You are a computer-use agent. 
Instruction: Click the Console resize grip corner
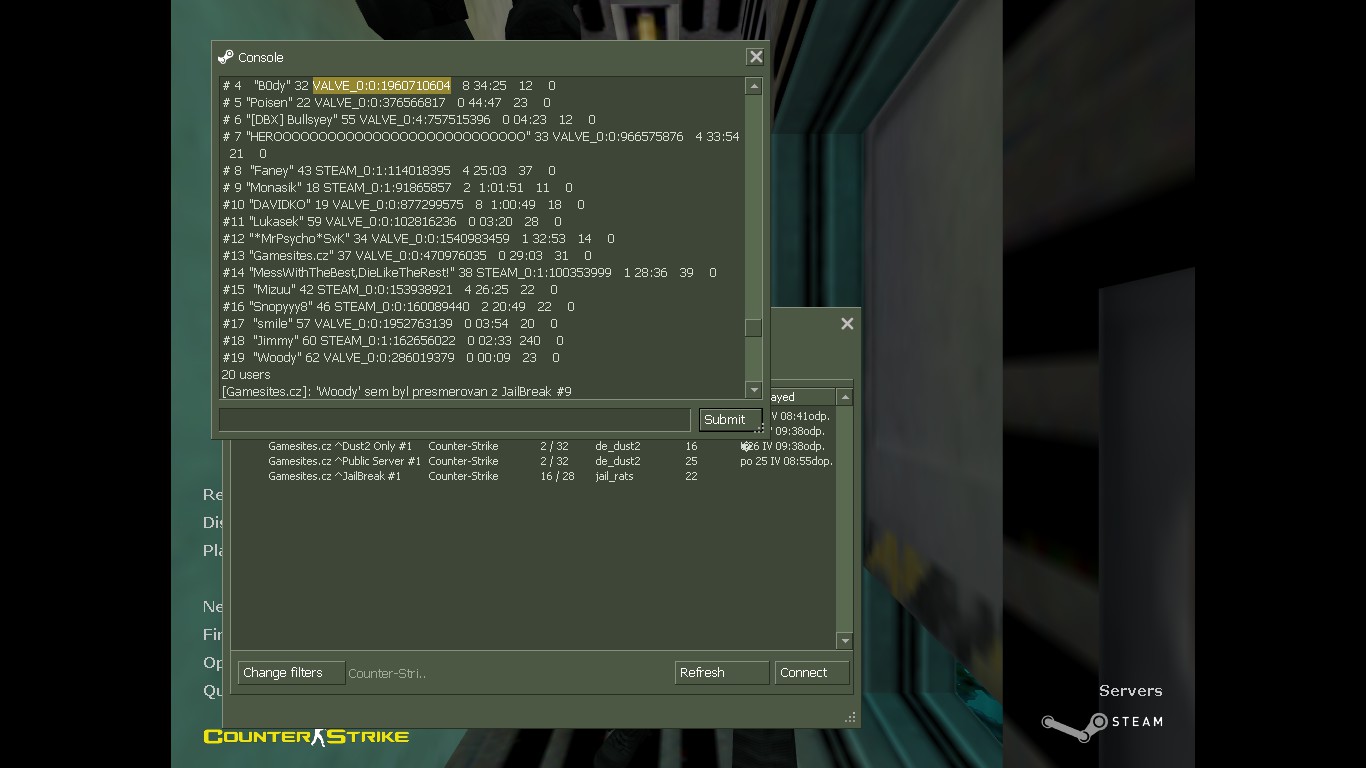tap(759, 429)
